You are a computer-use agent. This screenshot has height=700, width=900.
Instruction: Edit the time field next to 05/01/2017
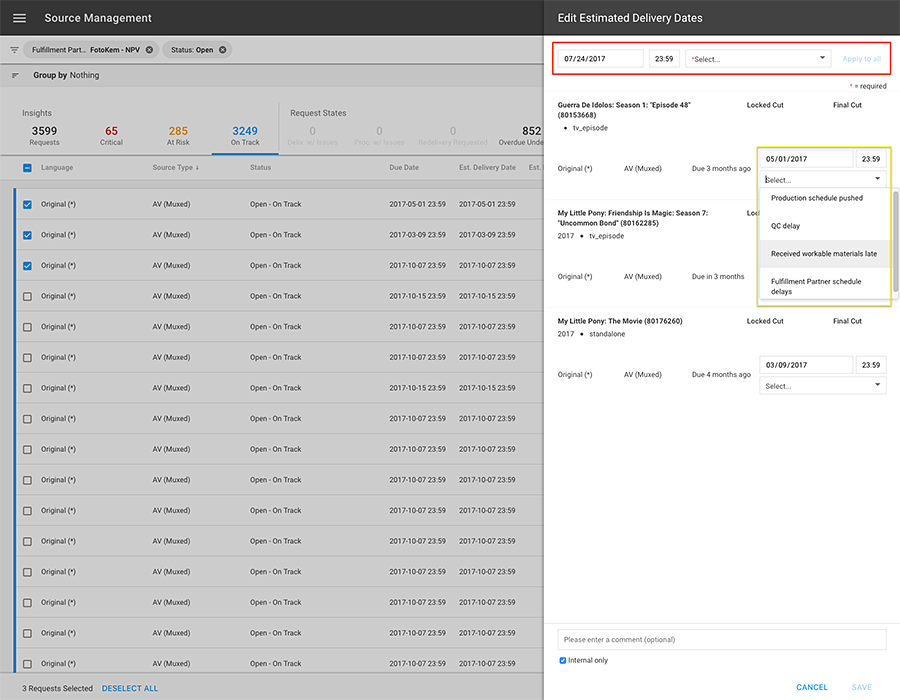click(x=871, y=159)
